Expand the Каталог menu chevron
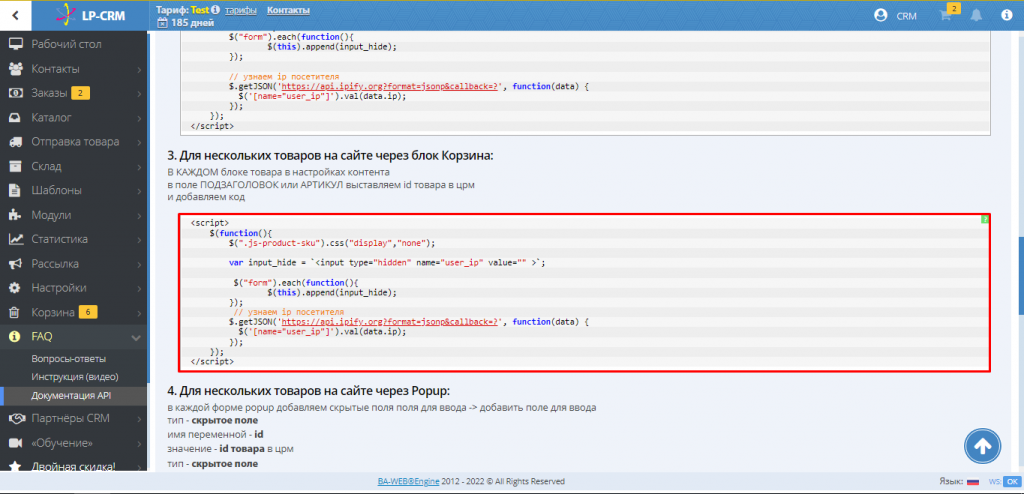This screenshot has width=1024, height=494. 140,118
